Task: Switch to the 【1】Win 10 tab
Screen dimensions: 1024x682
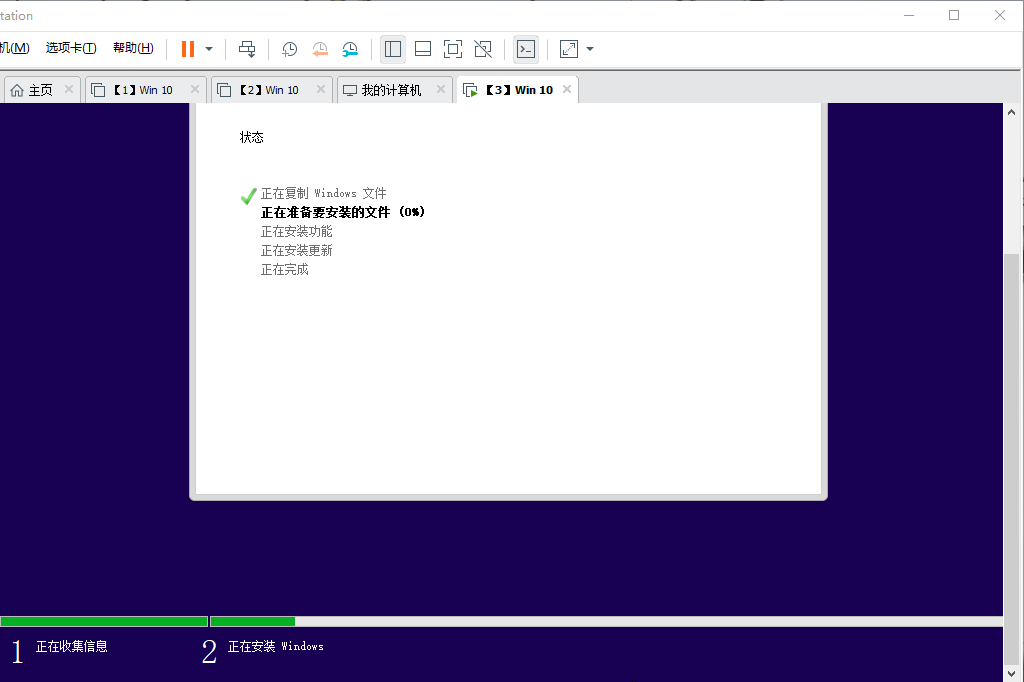Action: (x=146, y=90)
